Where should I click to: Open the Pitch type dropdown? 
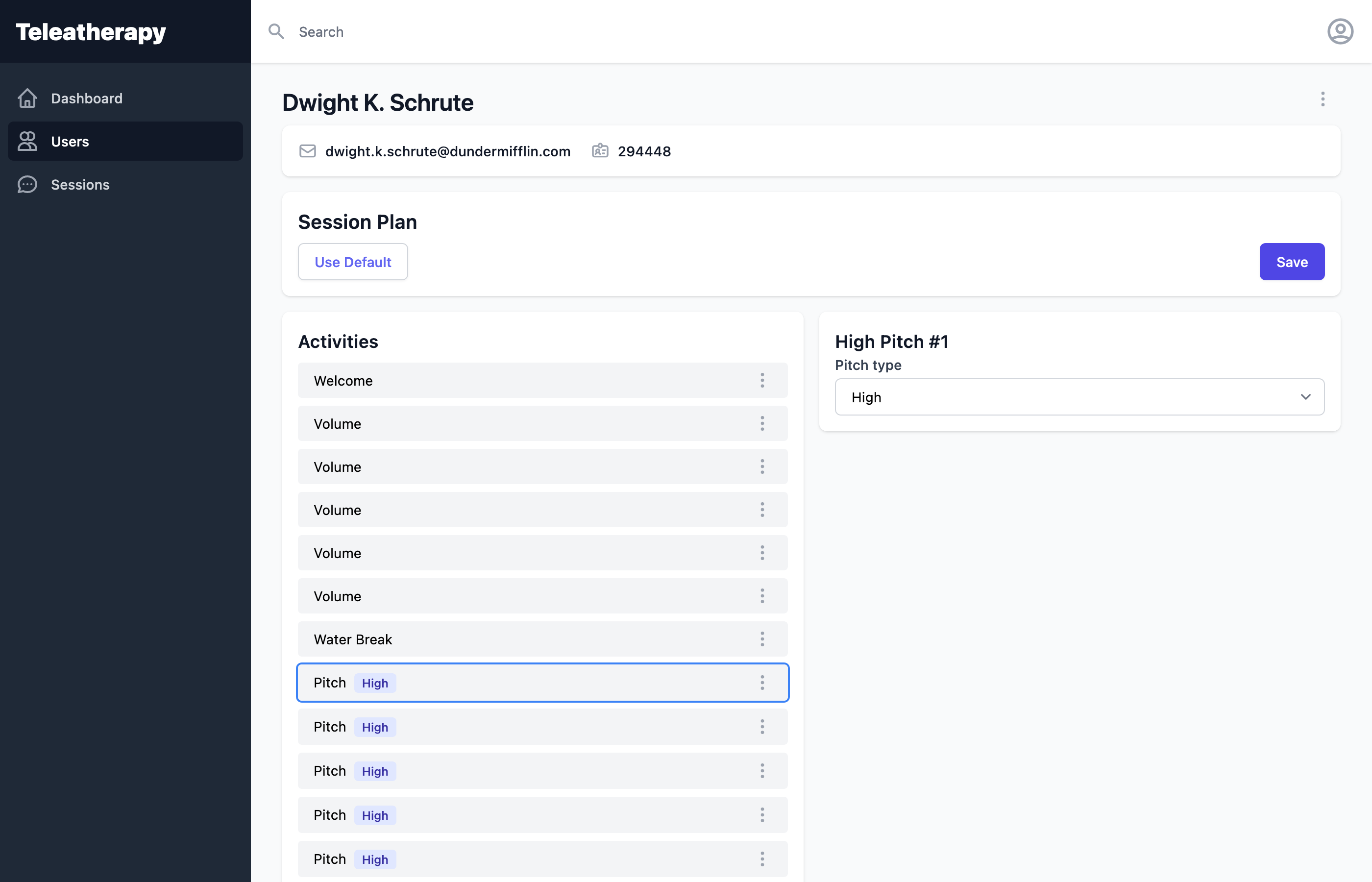point(1079,397)
